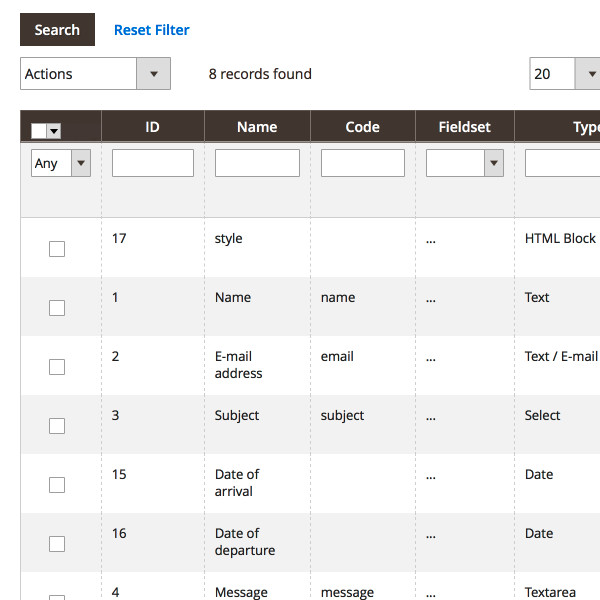This screenshot has width=600, height=600.
Task: Click the ID cell showing 17
Action: click(119, 238)
